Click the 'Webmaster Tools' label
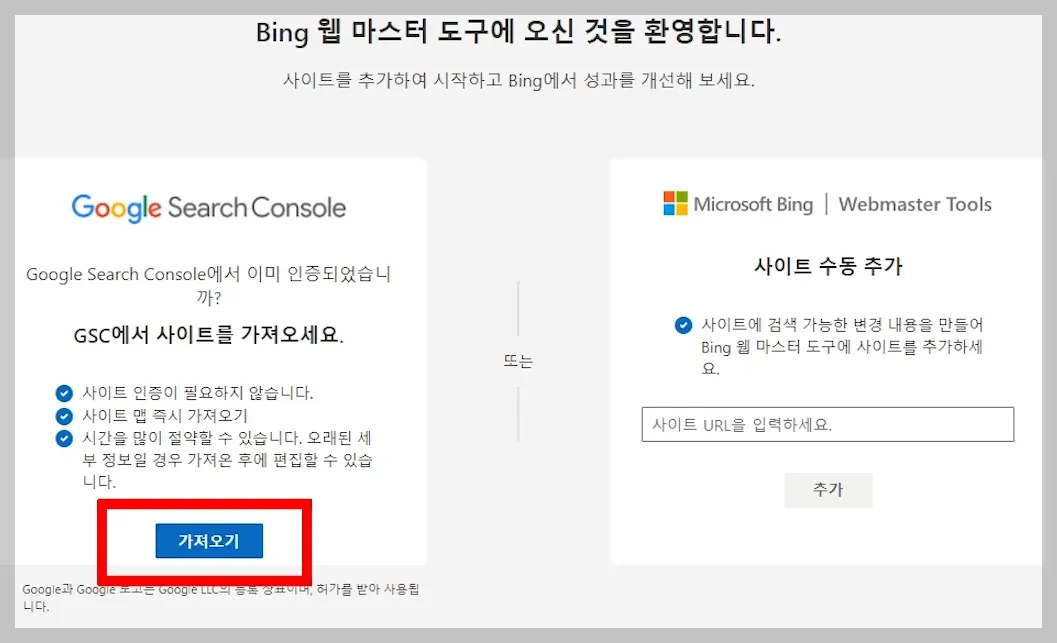 point(915,204)
